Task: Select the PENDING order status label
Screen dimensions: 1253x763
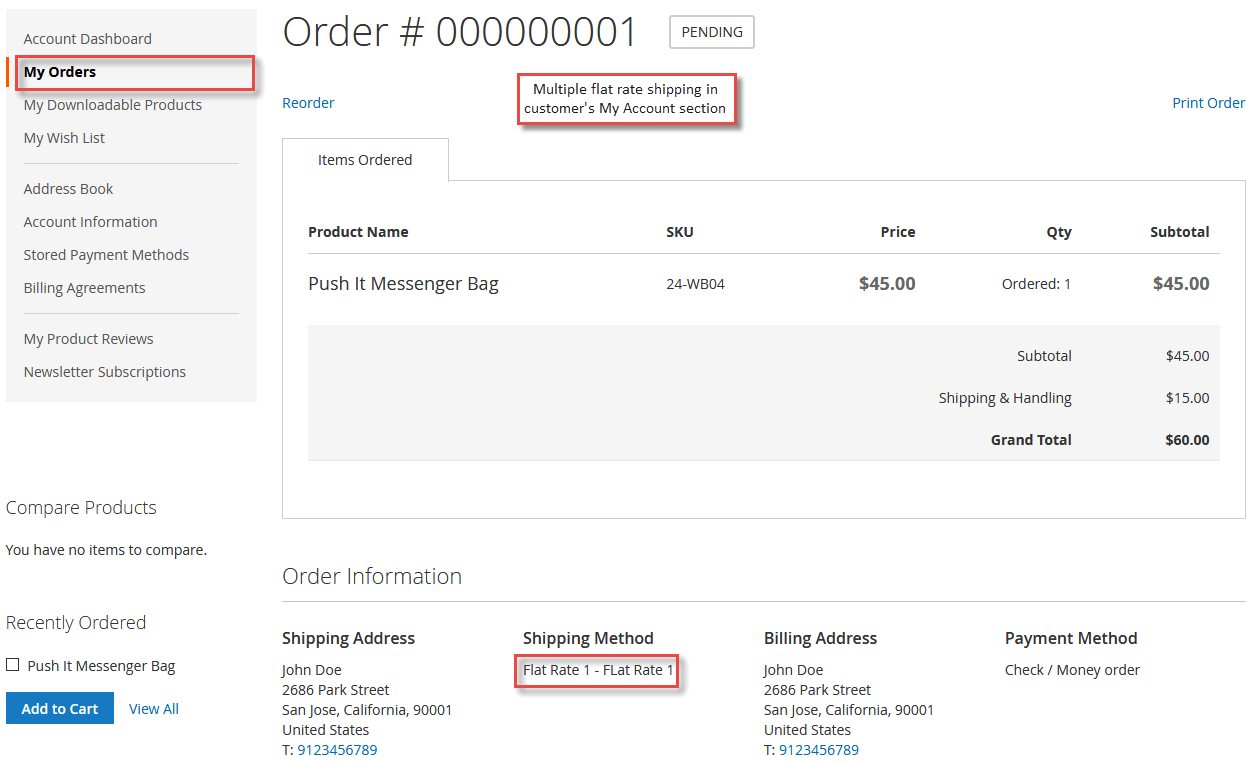Action: click(711, 32)
